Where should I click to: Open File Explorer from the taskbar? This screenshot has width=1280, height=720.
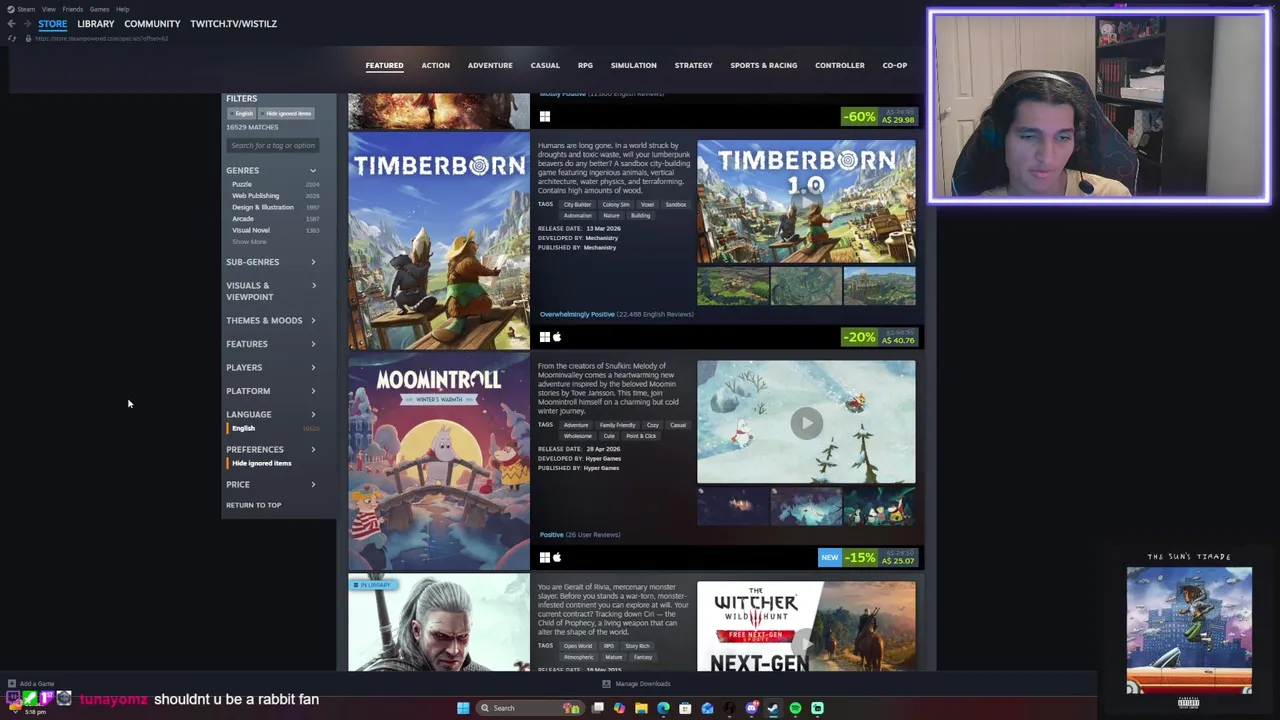tap(641, 708)
